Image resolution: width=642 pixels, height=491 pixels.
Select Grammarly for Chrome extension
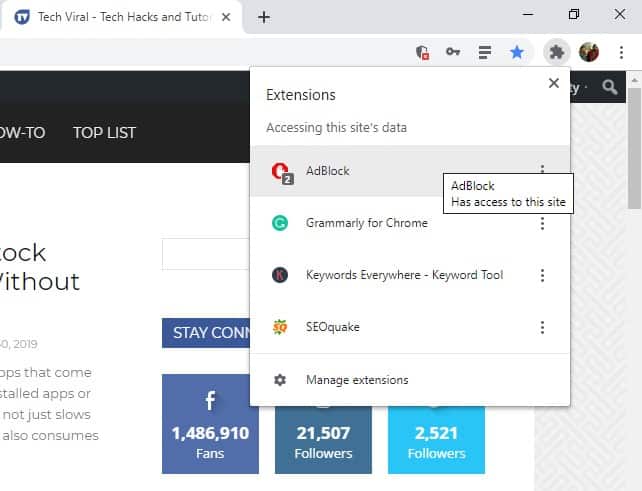tap(409, 223)
